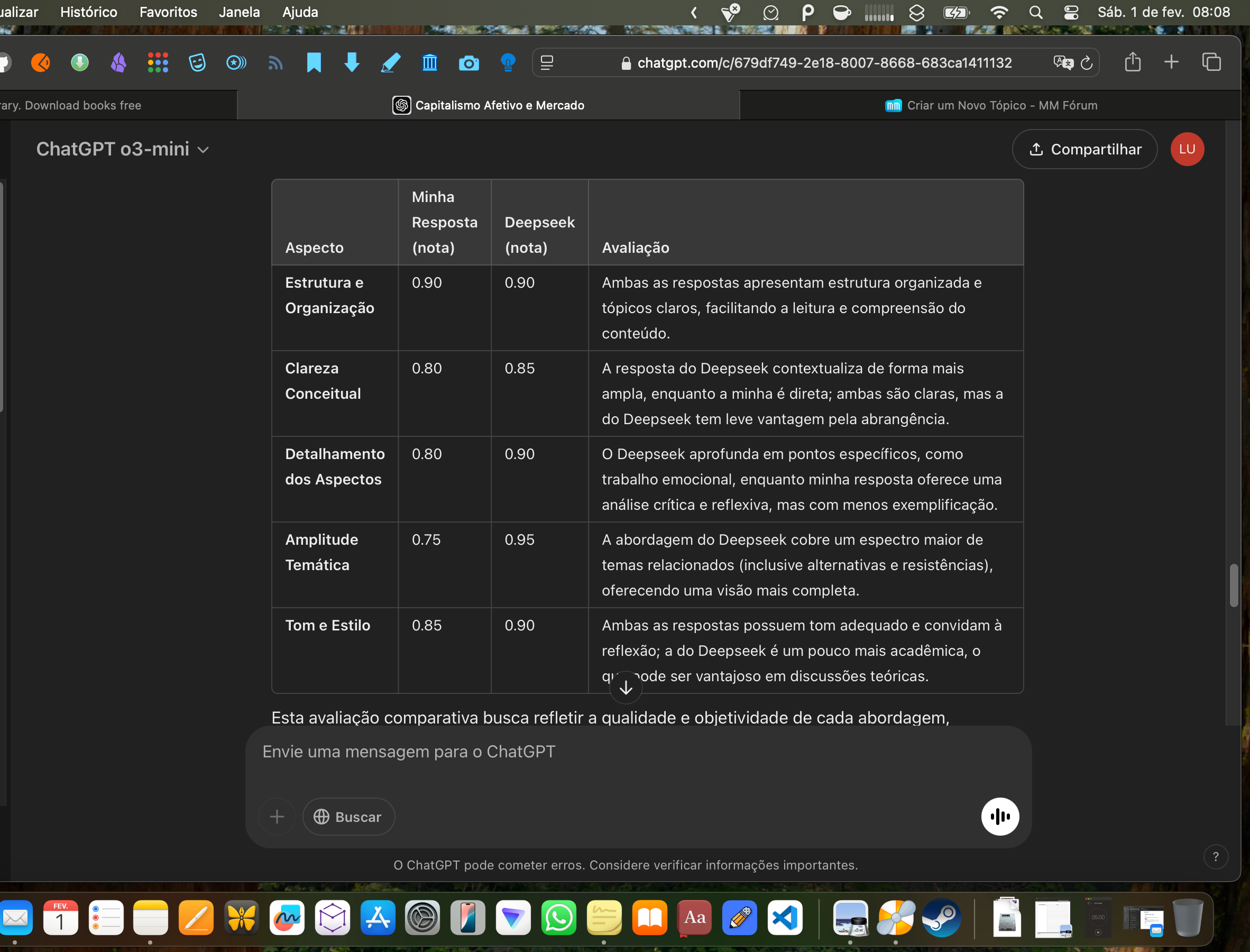Viewport: 1250px width, 952px height.
Task: Click the 'Avaliação' column header
Action: pyautogui.click(x=635, y=248)
